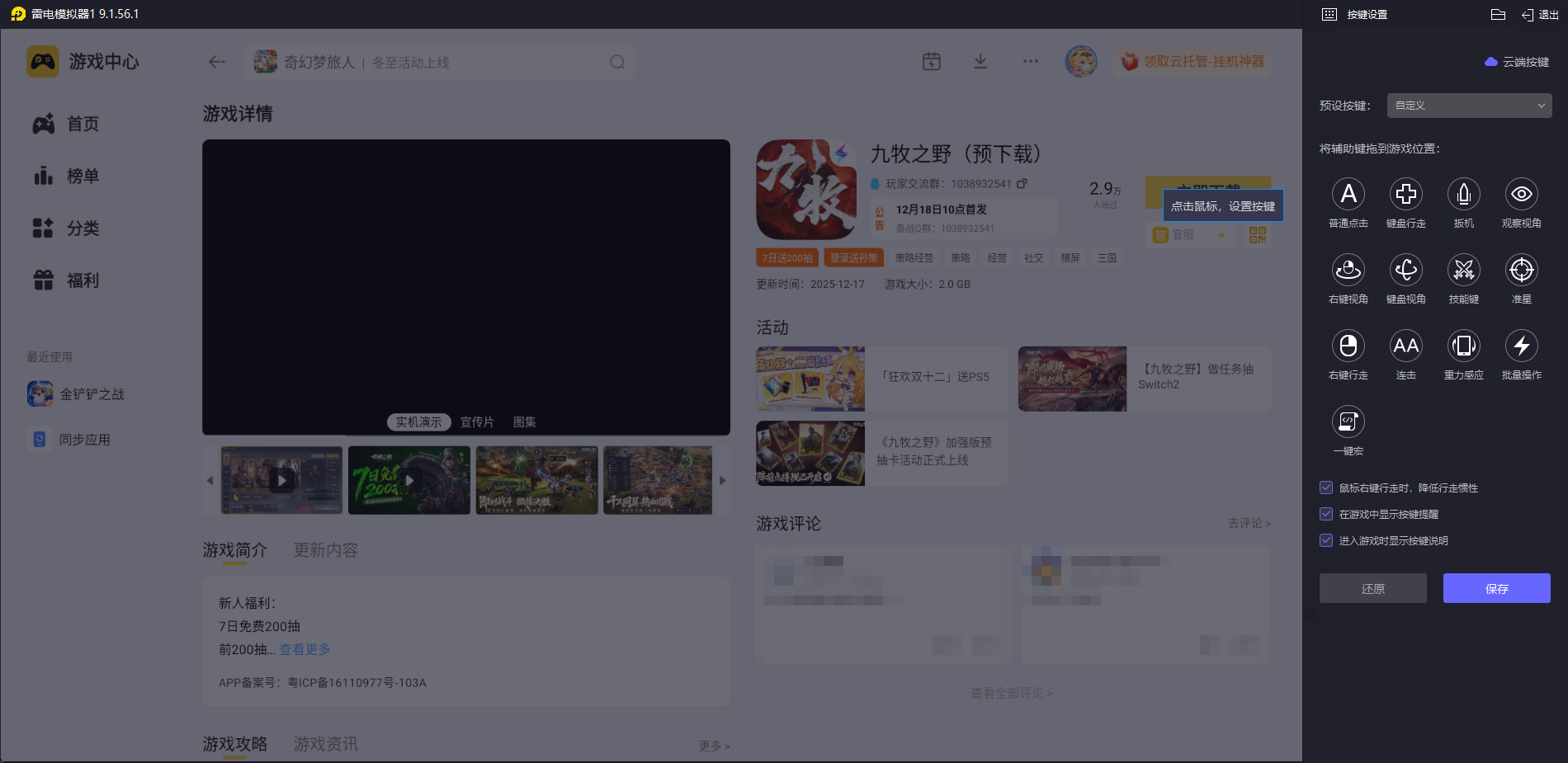Select the 观察视角 eye view icon
1568x763 pixels.
point(1522,195)
